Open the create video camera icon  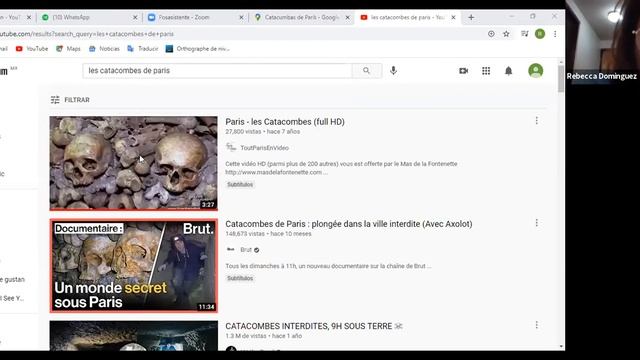tap(463, 71)
